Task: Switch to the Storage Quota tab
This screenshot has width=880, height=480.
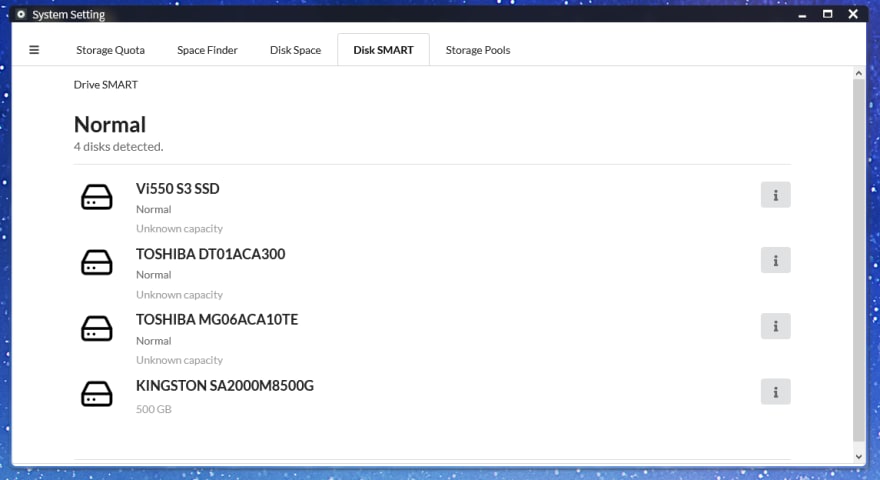Action: coord(111,50)
